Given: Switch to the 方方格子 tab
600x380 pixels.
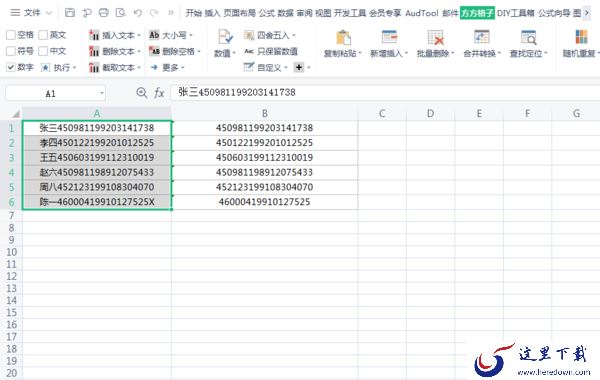Looking at the screenshot, I should 477,13.
